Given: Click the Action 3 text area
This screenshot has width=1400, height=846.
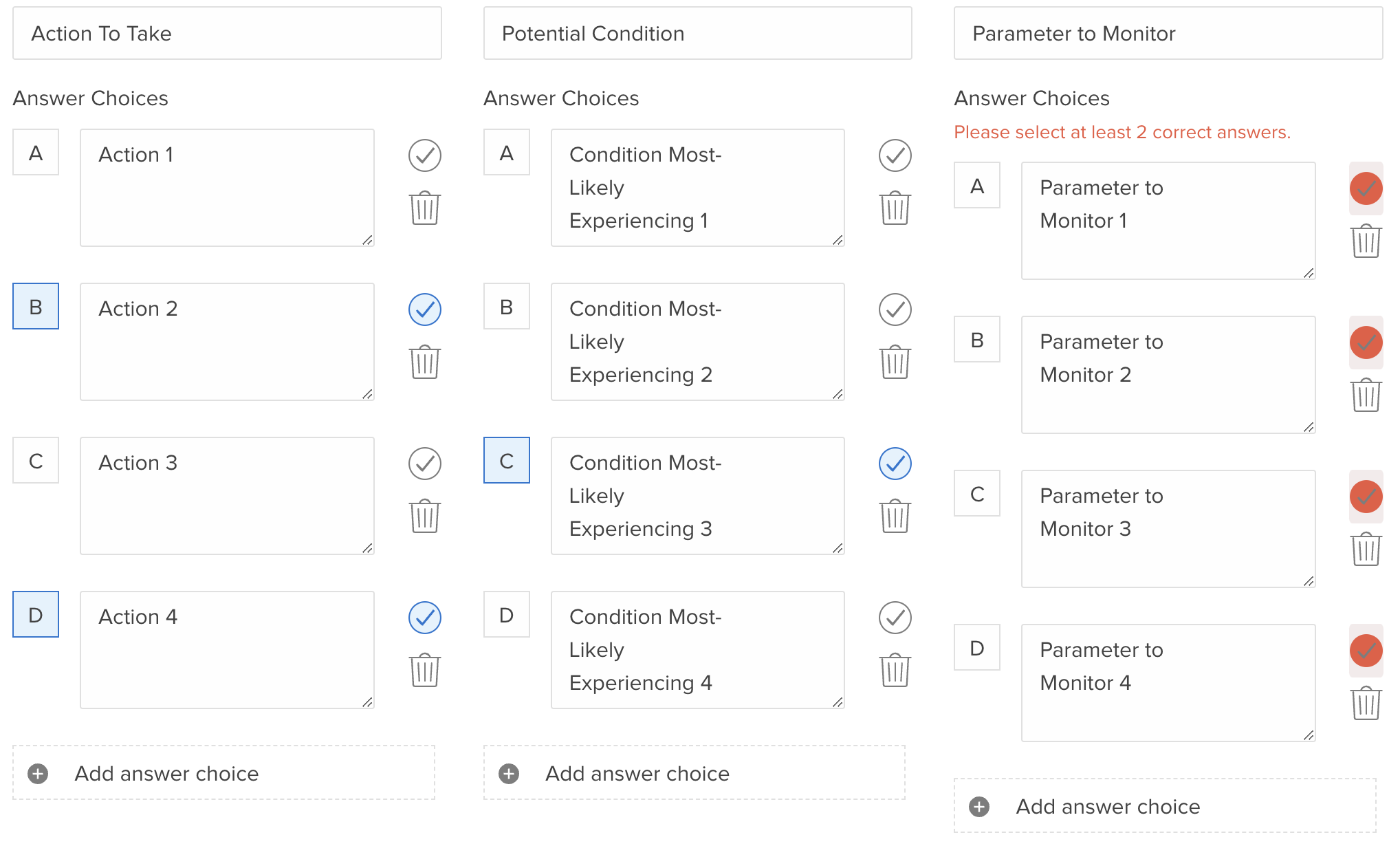Looking at the screenshot, I should pos(227,496).
